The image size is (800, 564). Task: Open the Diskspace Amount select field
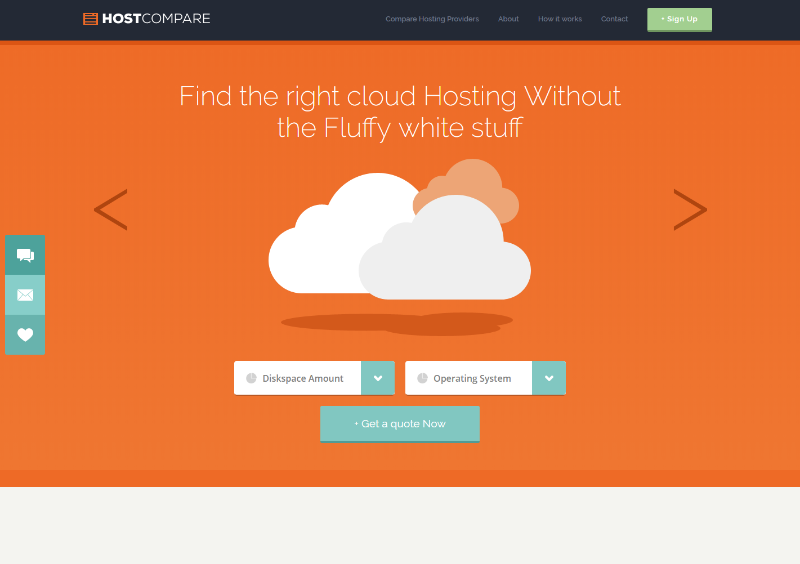(x=314, y=378)
